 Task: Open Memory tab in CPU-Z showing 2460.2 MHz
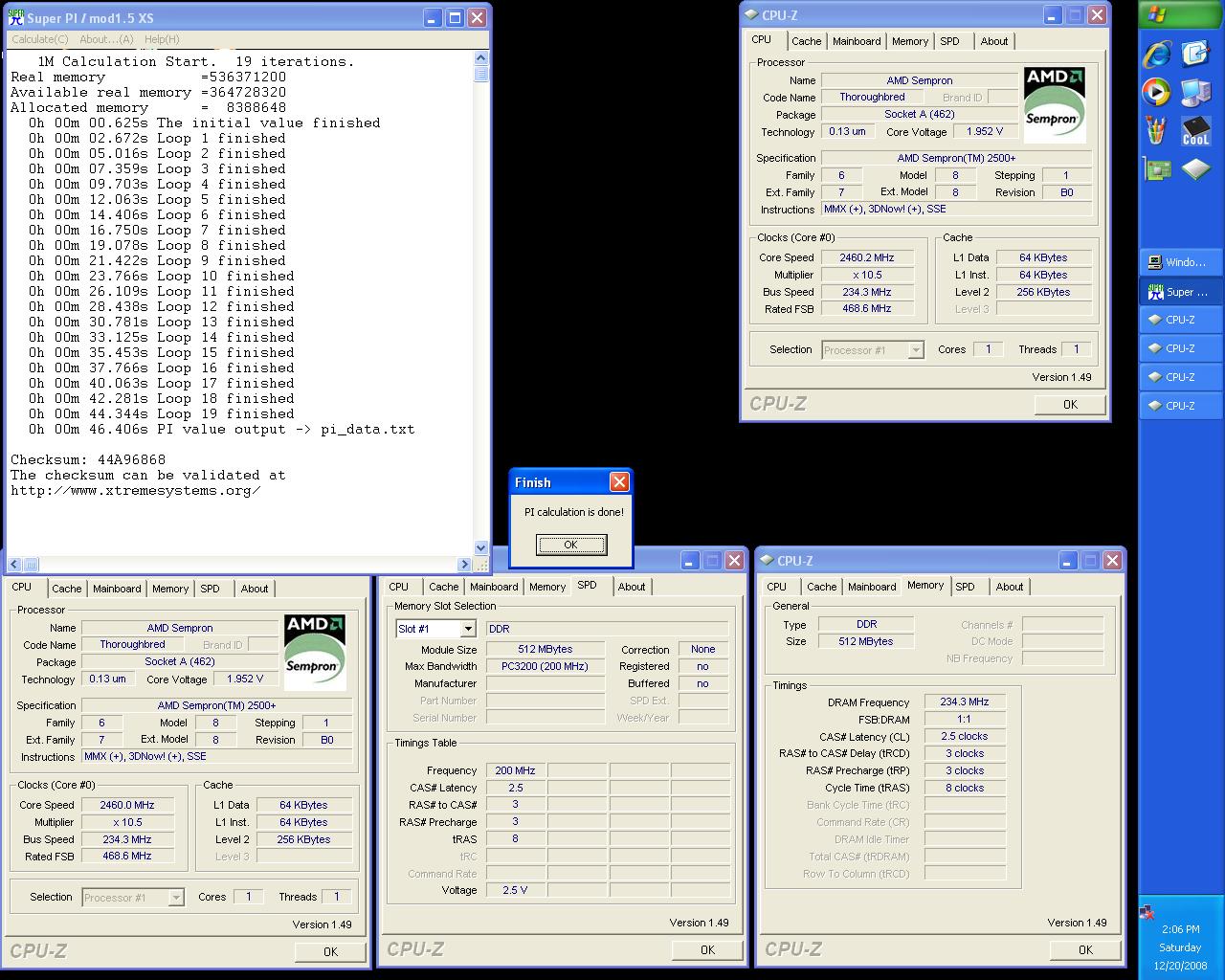pos(910,41)
